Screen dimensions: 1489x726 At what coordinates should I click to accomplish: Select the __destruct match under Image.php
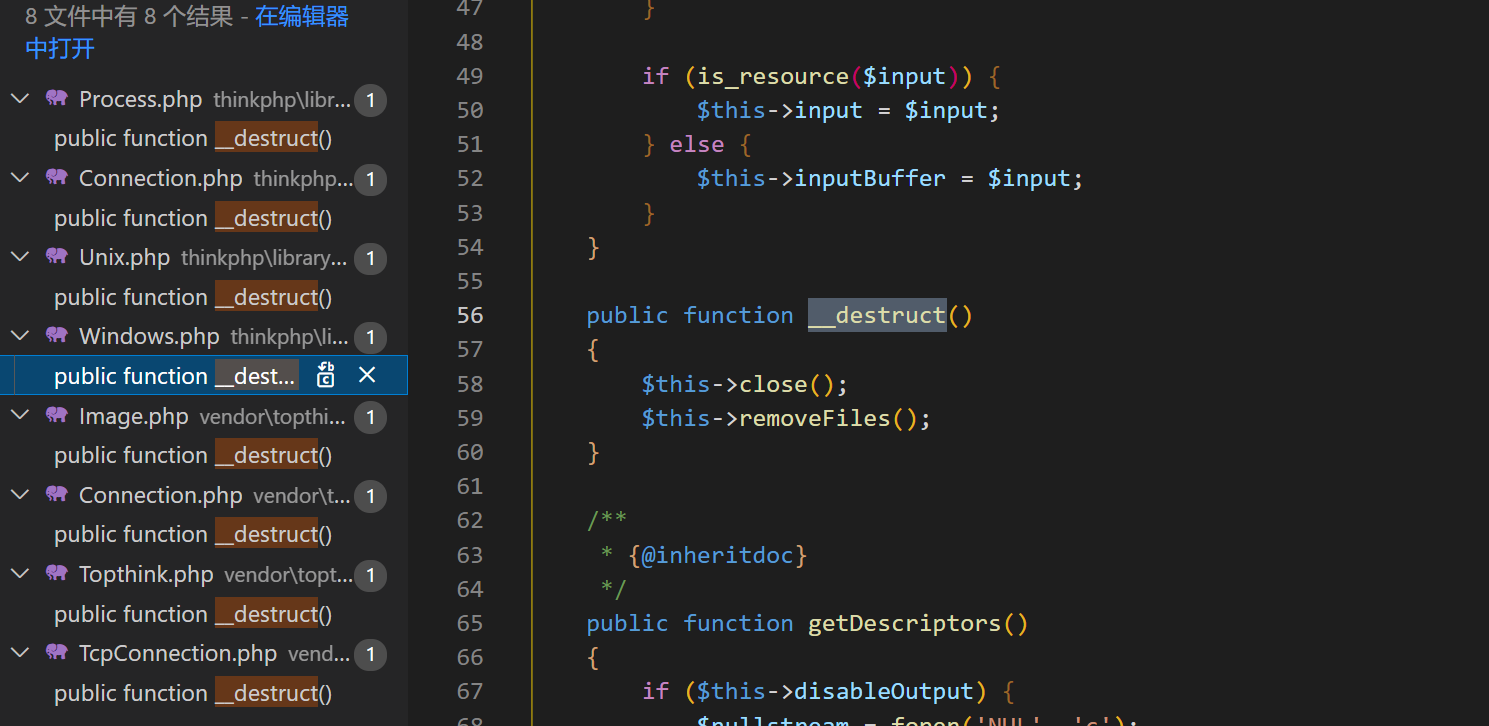(192, 455)
